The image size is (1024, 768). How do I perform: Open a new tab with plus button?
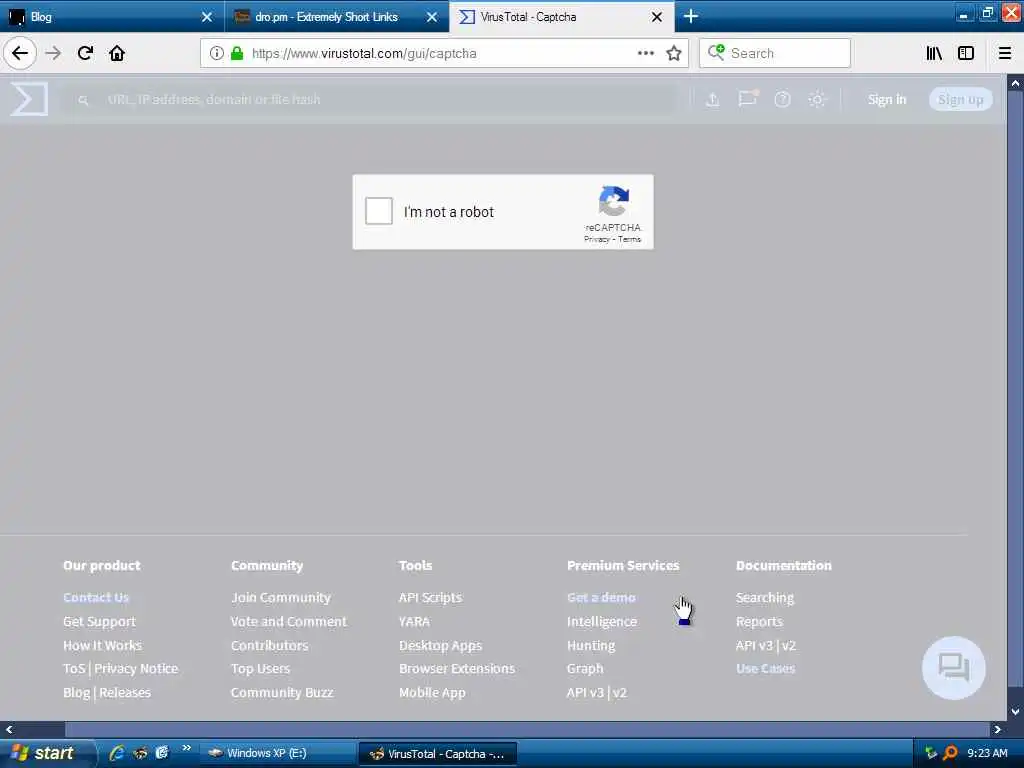coord(691,16)
